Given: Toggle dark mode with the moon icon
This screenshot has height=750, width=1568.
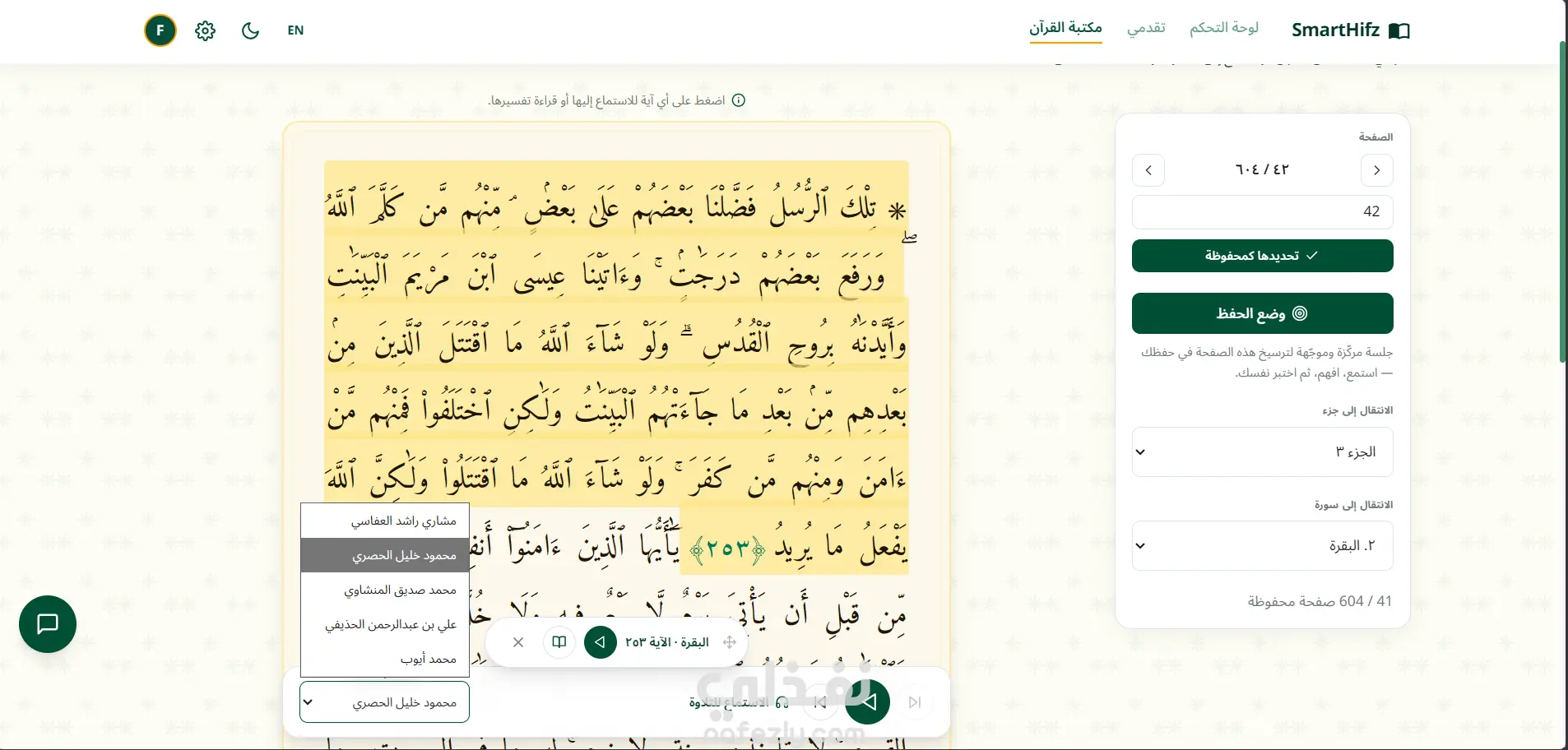Looking at the screenshot, I should click(250, 30).
